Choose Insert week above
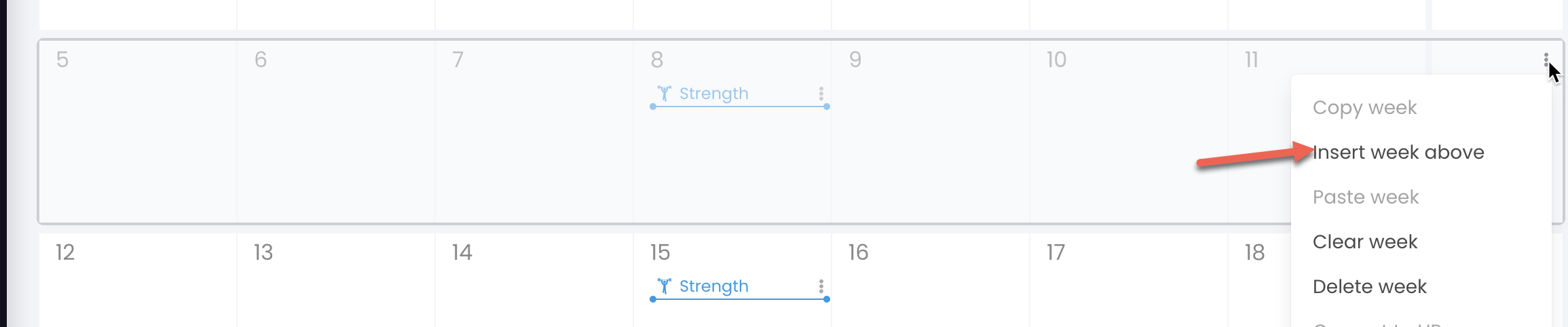1568x327 pixels. pyautogui.click(x=1398, y=152)
